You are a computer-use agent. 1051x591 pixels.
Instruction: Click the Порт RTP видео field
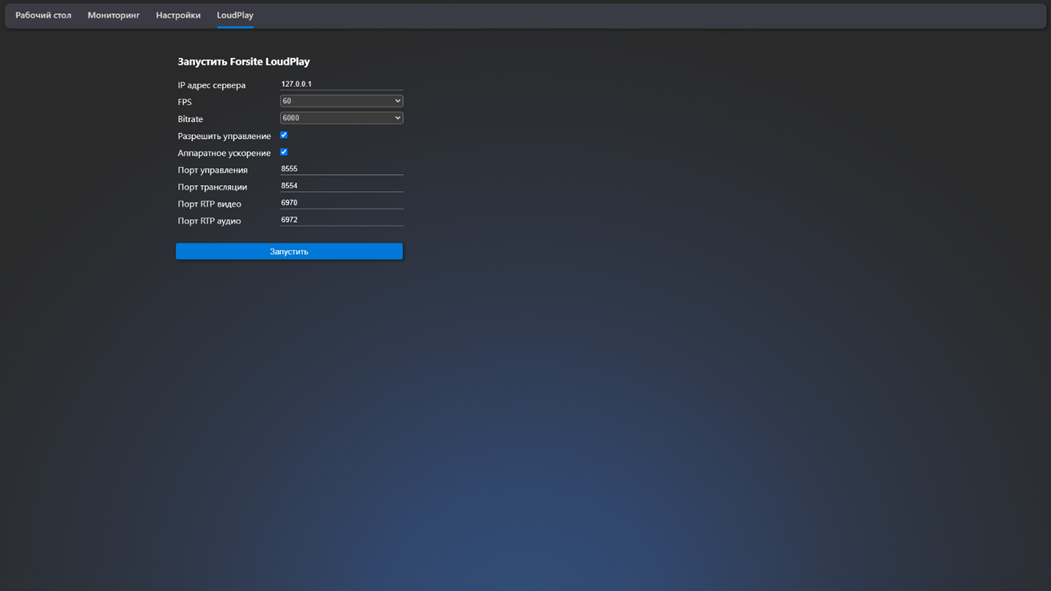point(341,202)
